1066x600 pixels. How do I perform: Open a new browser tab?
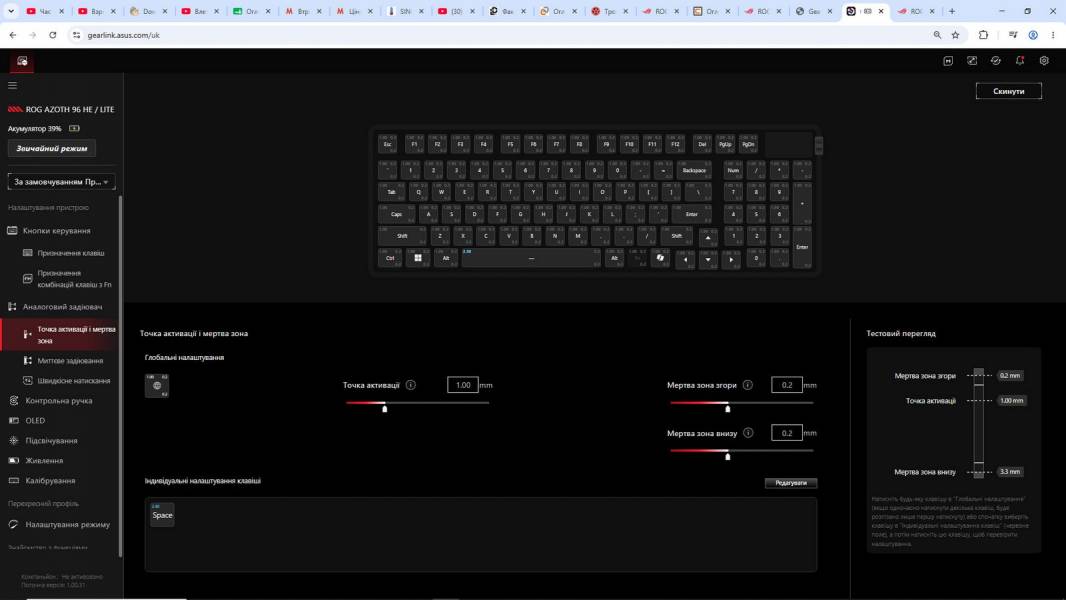952,11
